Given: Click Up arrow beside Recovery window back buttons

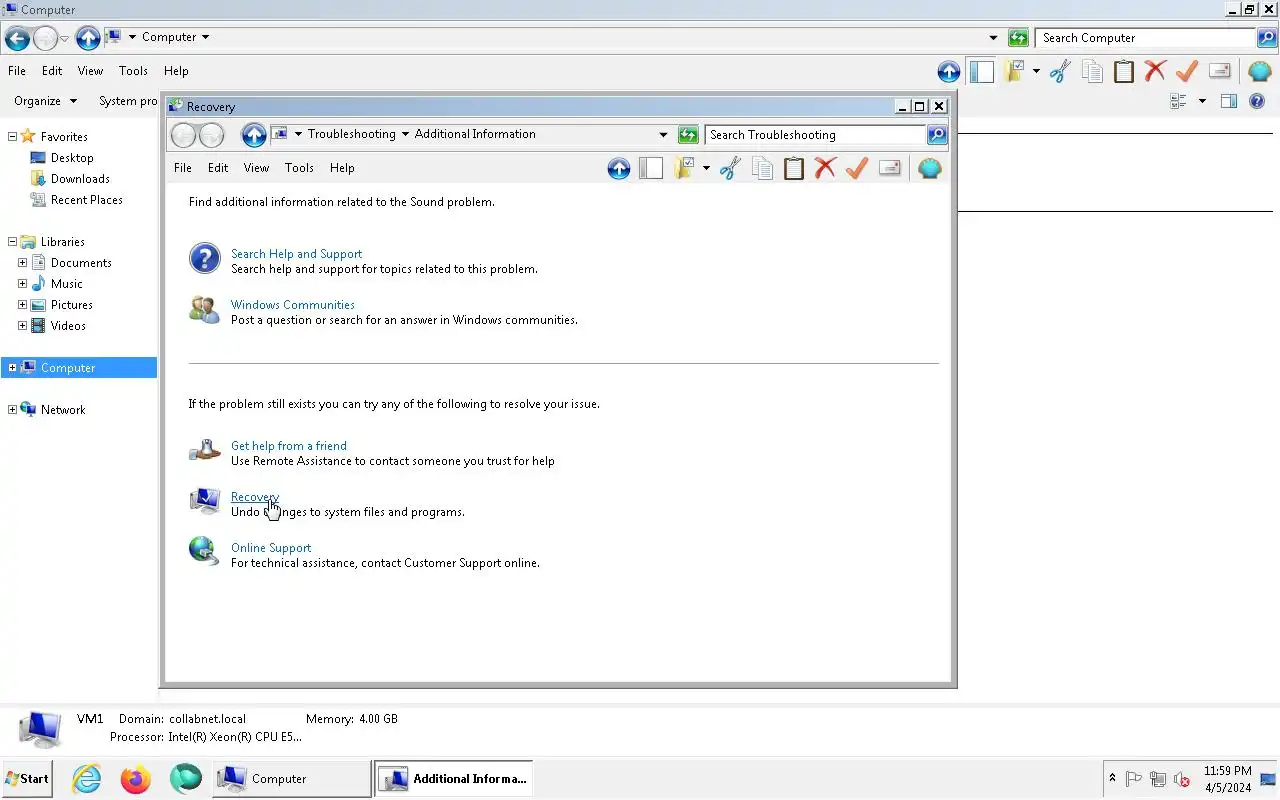Looking at the screenshot, I should pyautogui.click(x=254, y=134).
